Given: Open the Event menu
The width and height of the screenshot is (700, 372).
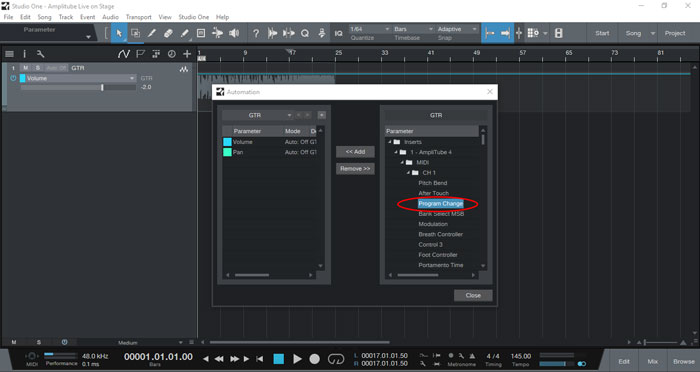Looking at the screenshot, I should pos(88,17).
